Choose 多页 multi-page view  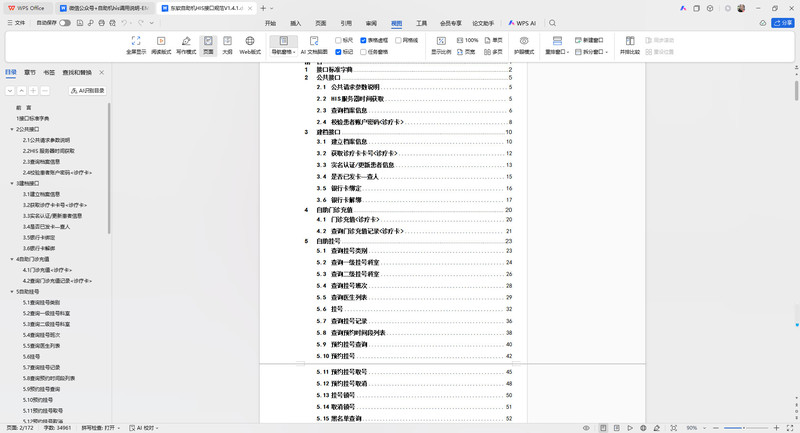493,52
